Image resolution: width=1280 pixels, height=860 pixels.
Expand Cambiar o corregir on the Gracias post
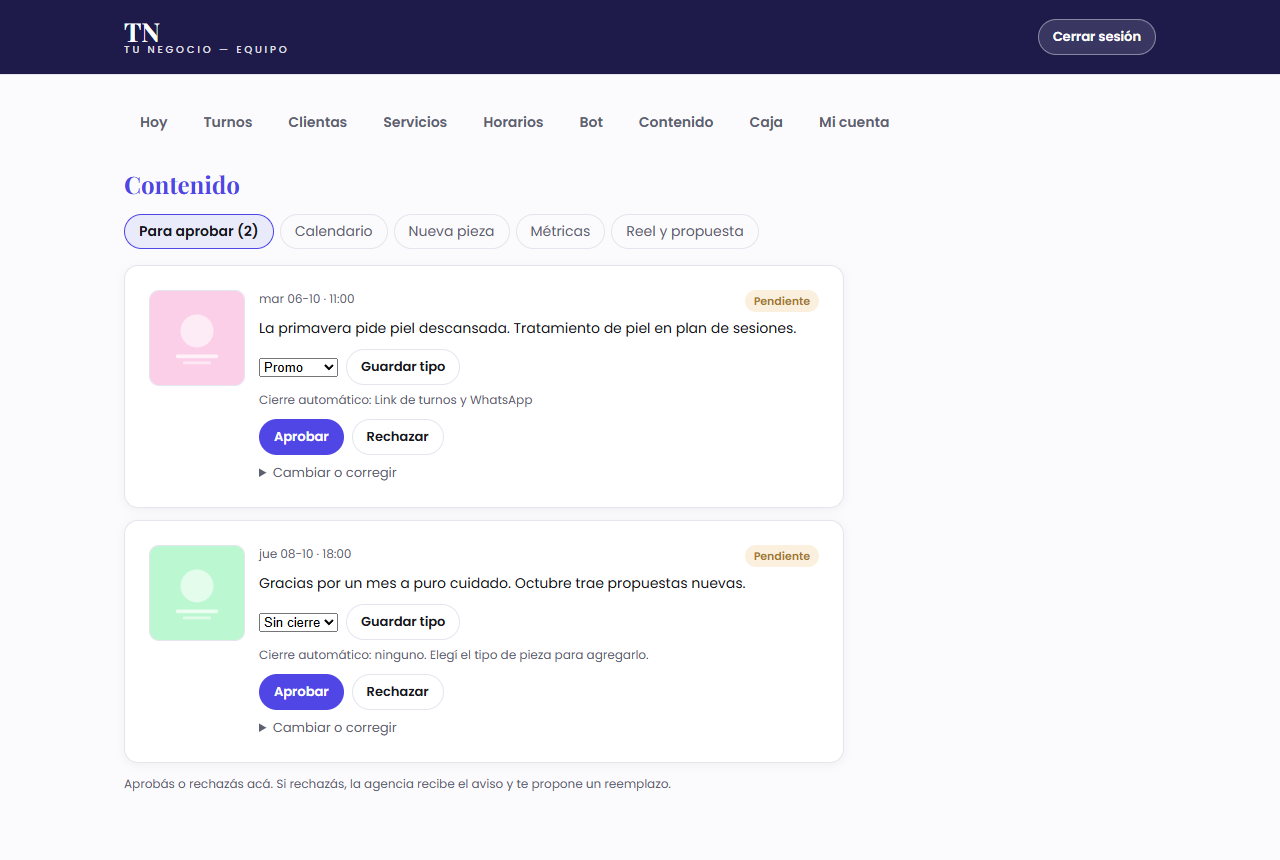[x=328, y=728]
